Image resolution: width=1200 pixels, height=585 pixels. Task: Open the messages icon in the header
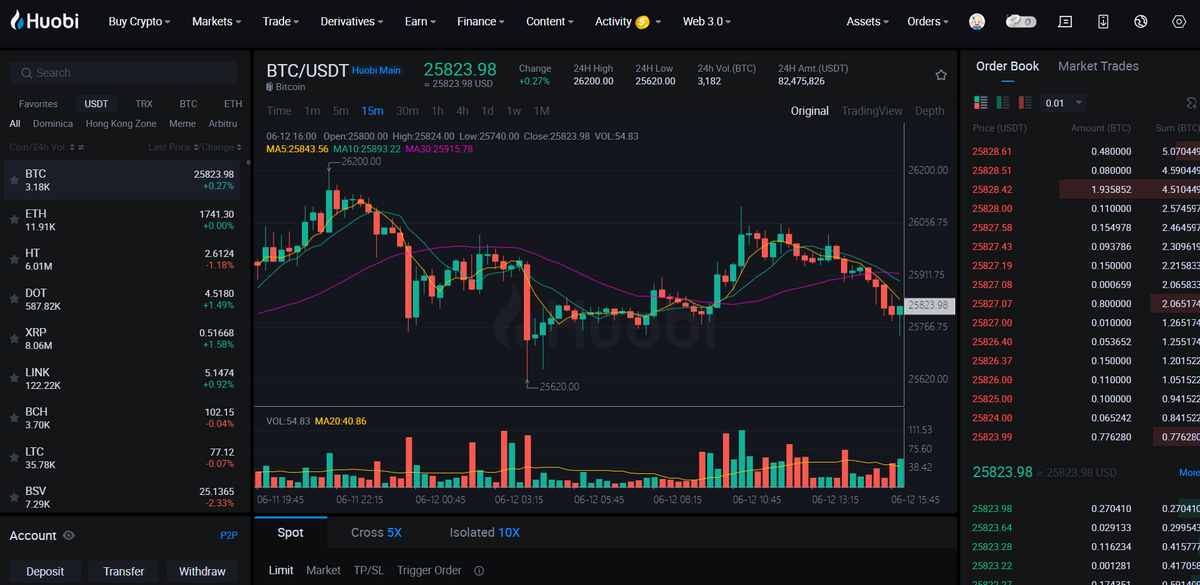1065,21
